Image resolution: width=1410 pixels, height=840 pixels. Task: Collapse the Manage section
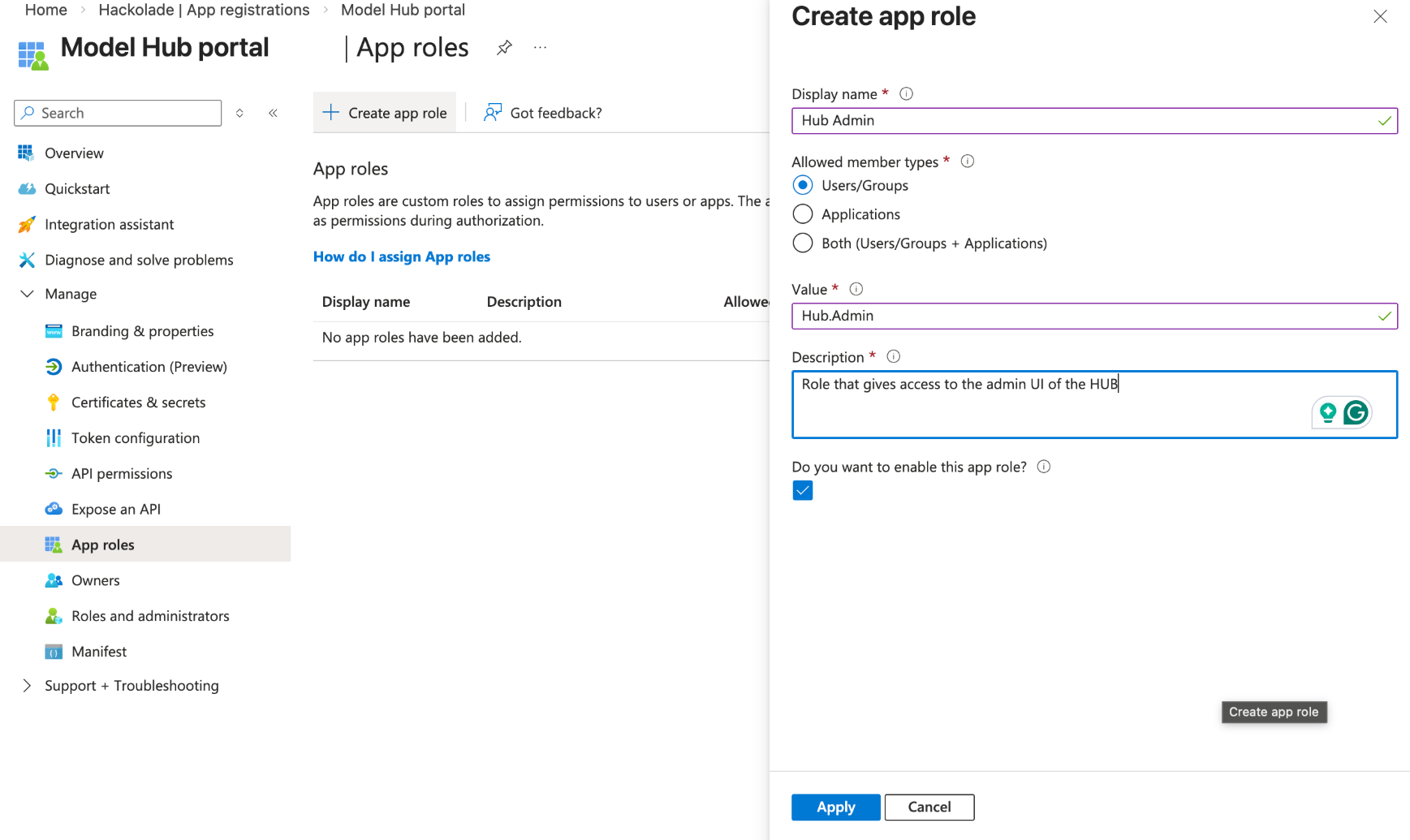27,294
